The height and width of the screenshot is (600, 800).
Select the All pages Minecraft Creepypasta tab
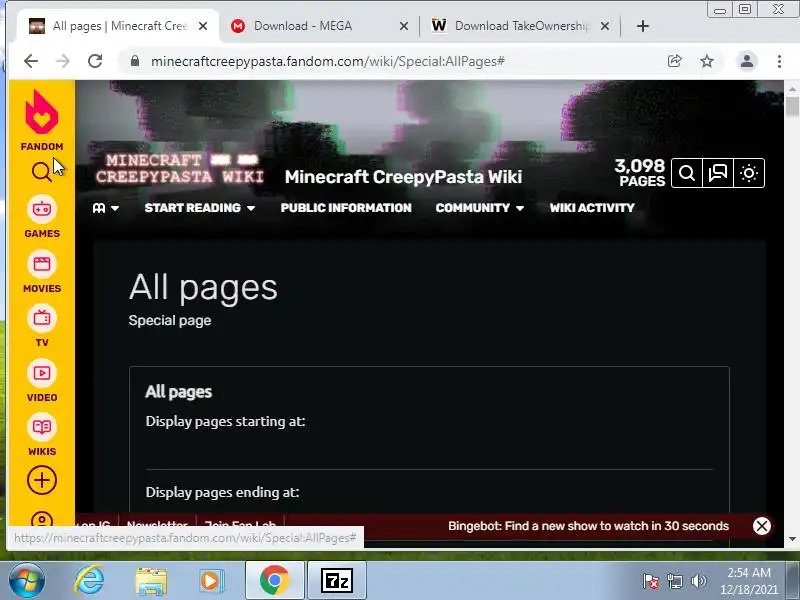[x=117, y=26]
